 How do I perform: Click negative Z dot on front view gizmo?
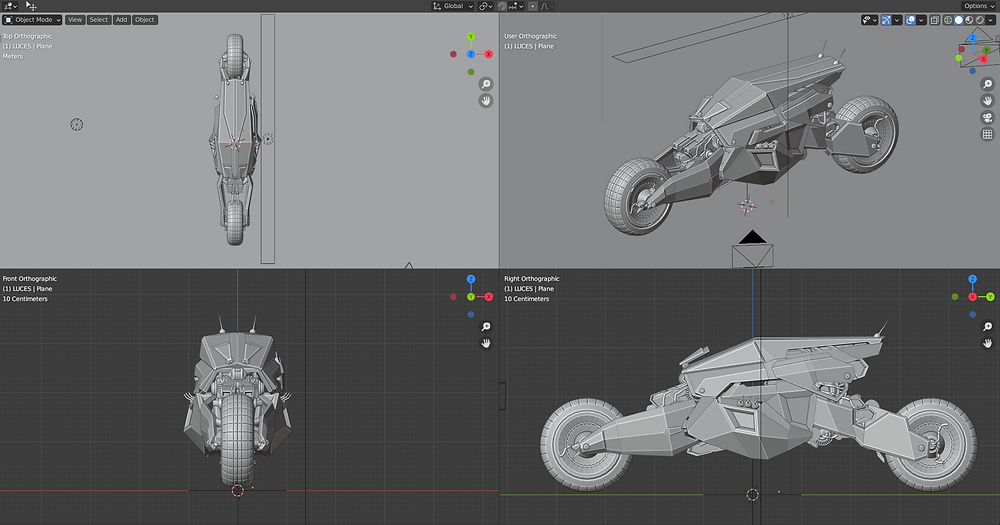(x=471, y=314)
